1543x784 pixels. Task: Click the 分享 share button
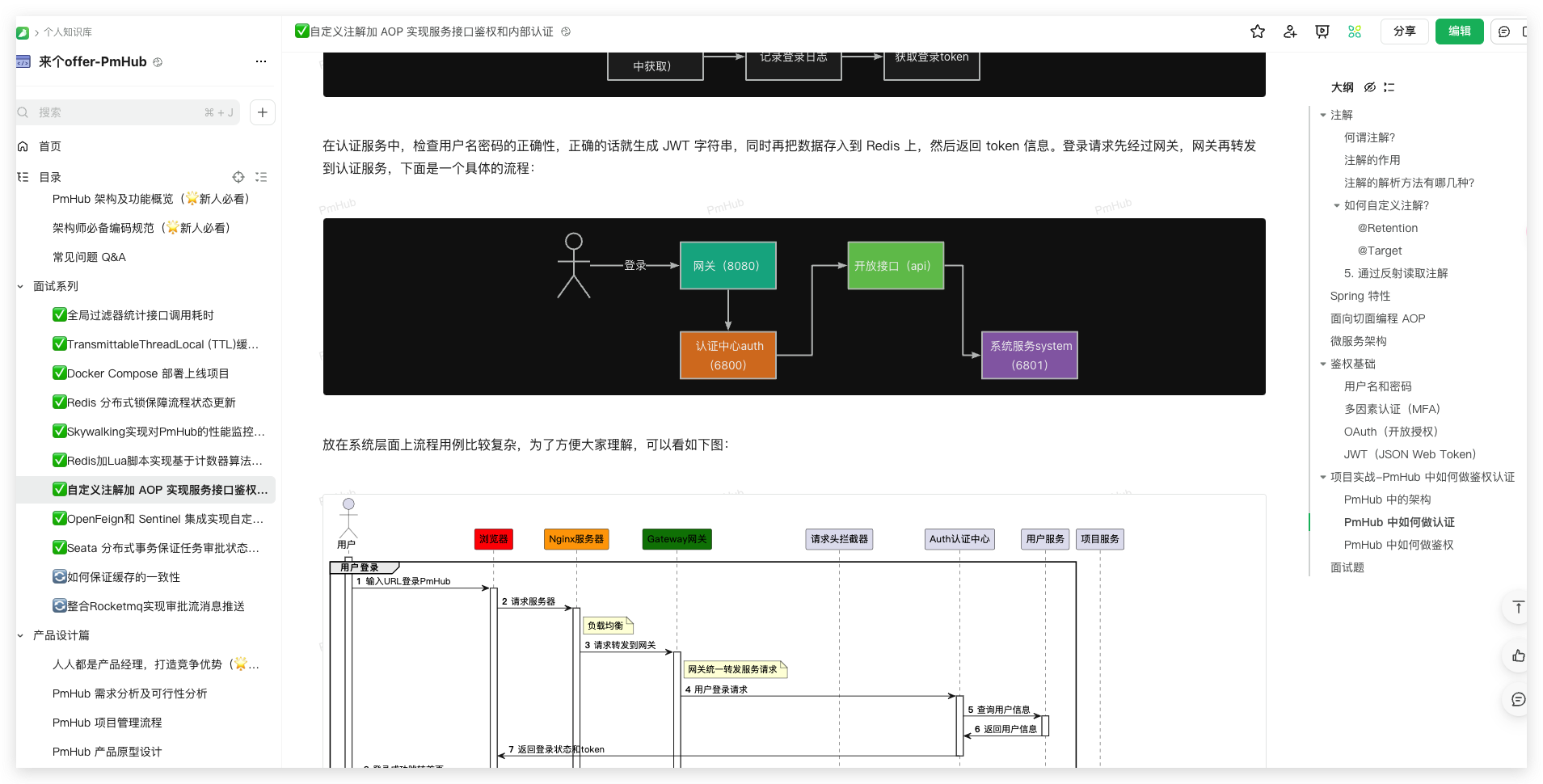pyautogui.click(x=1404, y=32)
